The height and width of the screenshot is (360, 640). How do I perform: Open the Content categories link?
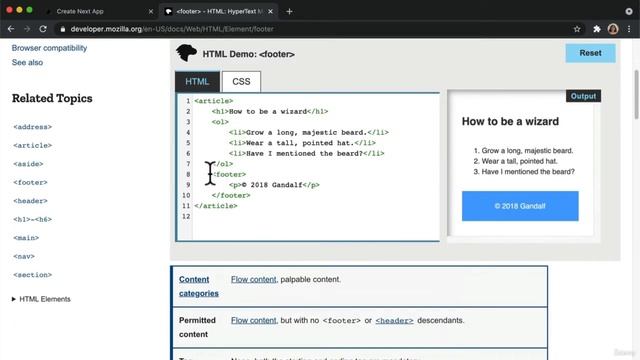[x=199, y=286]
